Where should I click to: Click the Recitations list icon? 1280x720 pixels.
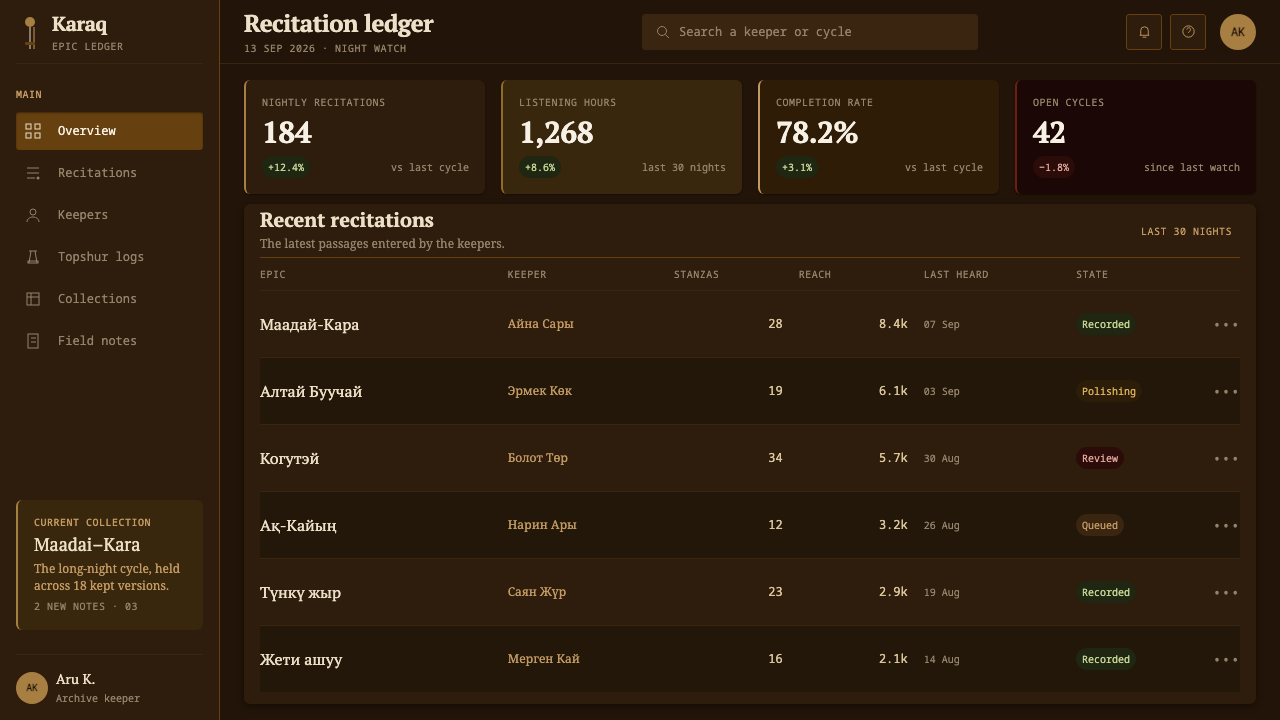33,173
